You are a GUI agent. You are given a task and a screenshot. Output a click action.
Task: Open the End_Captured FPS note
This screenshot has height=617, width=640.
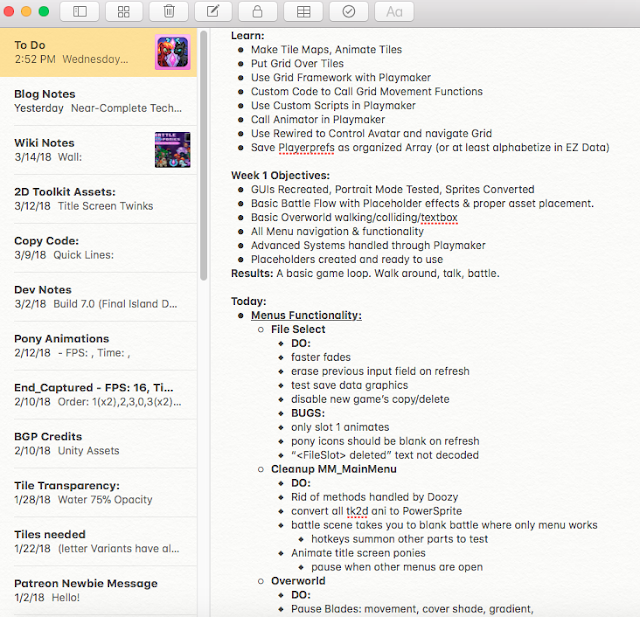(98, 395)
